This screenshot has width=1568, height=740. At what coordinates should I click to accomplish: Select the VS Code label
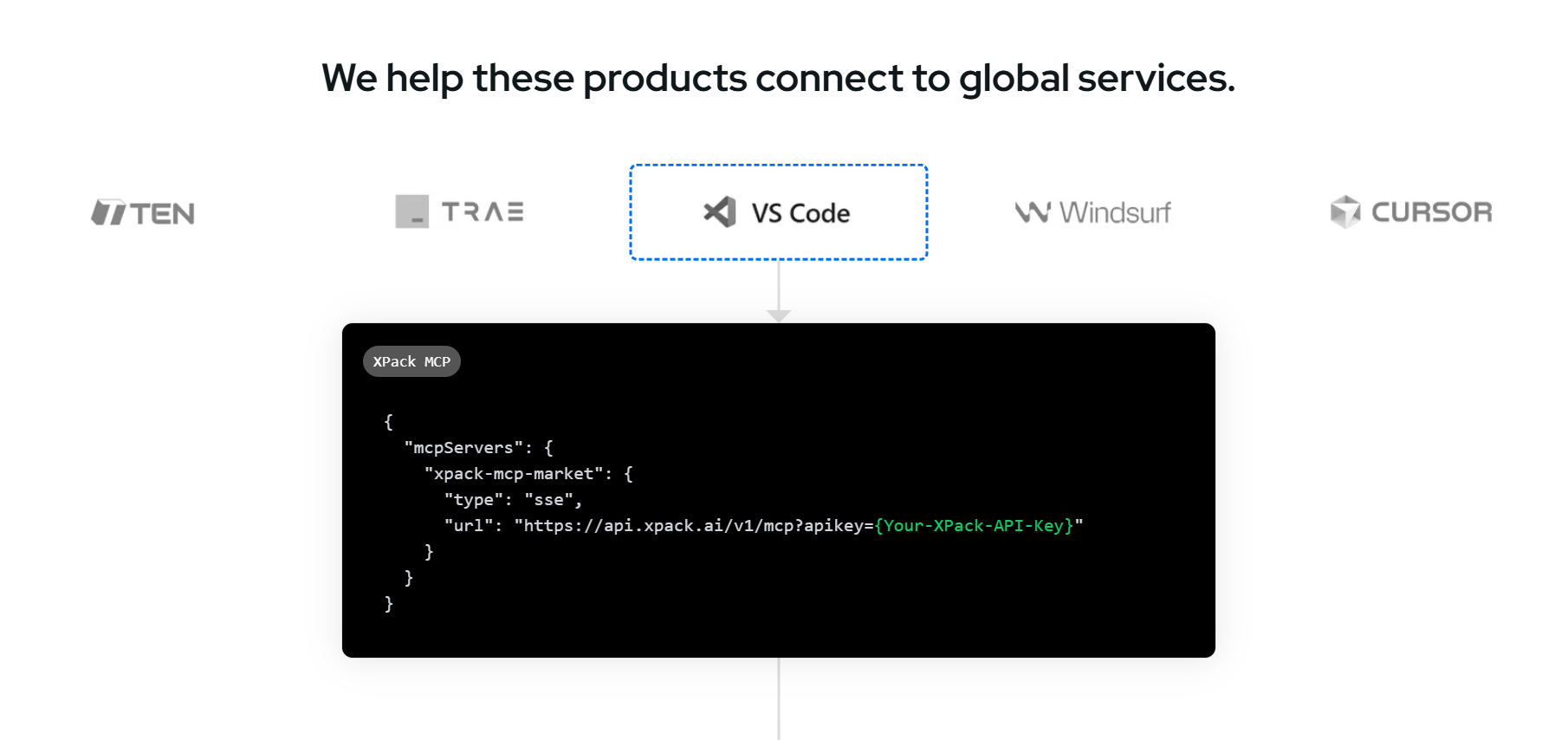tap(800, 213)
